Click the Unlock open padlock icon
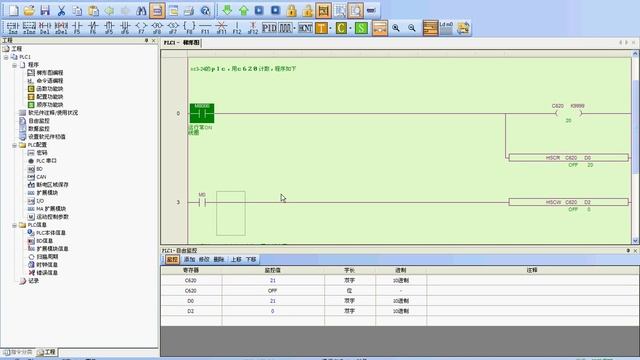640x360 pixels. (x=307, y=11)
